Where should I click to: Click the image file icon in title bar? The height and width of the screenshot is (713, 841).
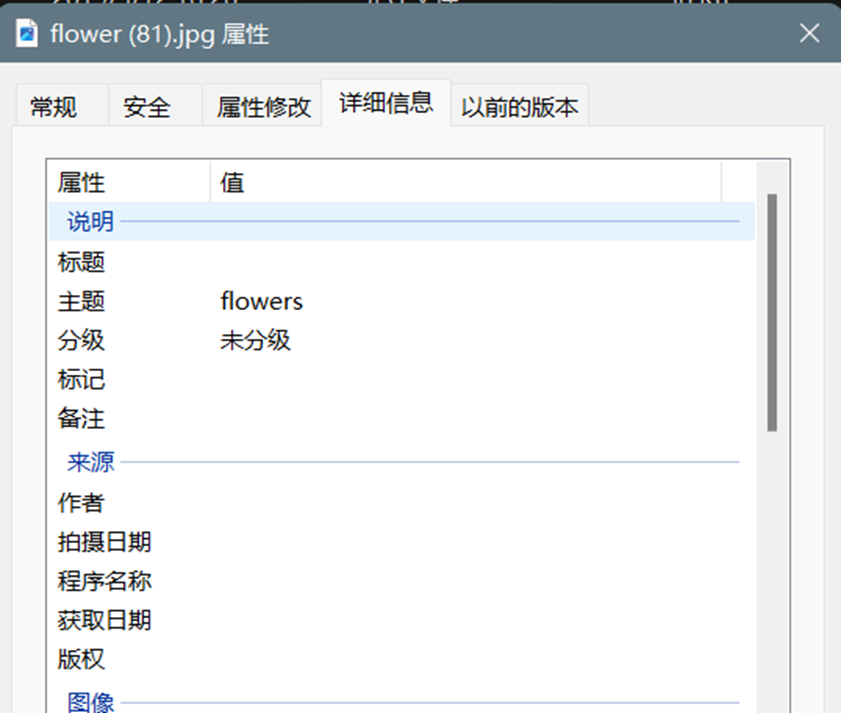point(26,34)
